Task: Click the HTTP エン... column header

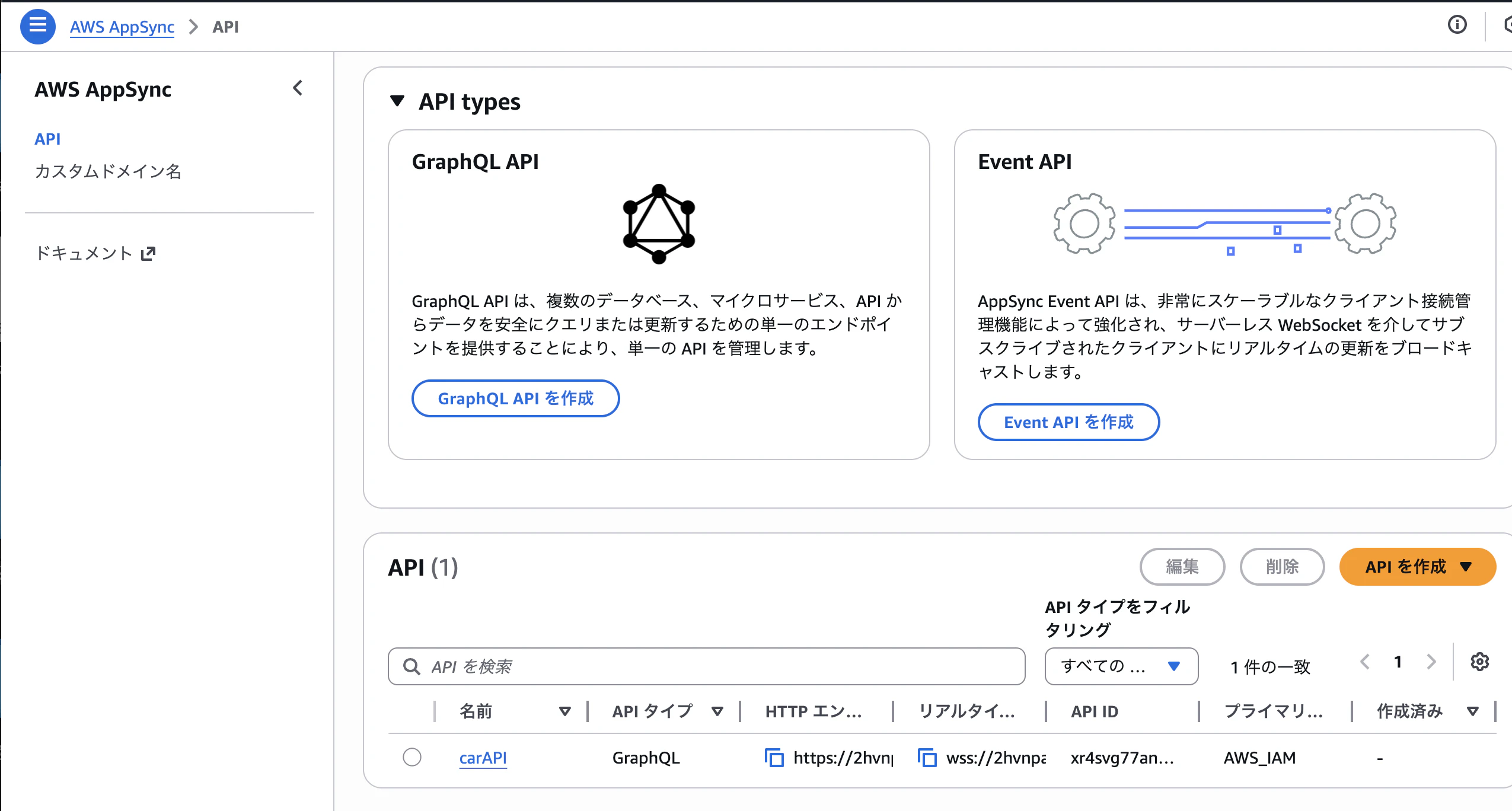Action: pyautogui.click(x=814, y=711)
